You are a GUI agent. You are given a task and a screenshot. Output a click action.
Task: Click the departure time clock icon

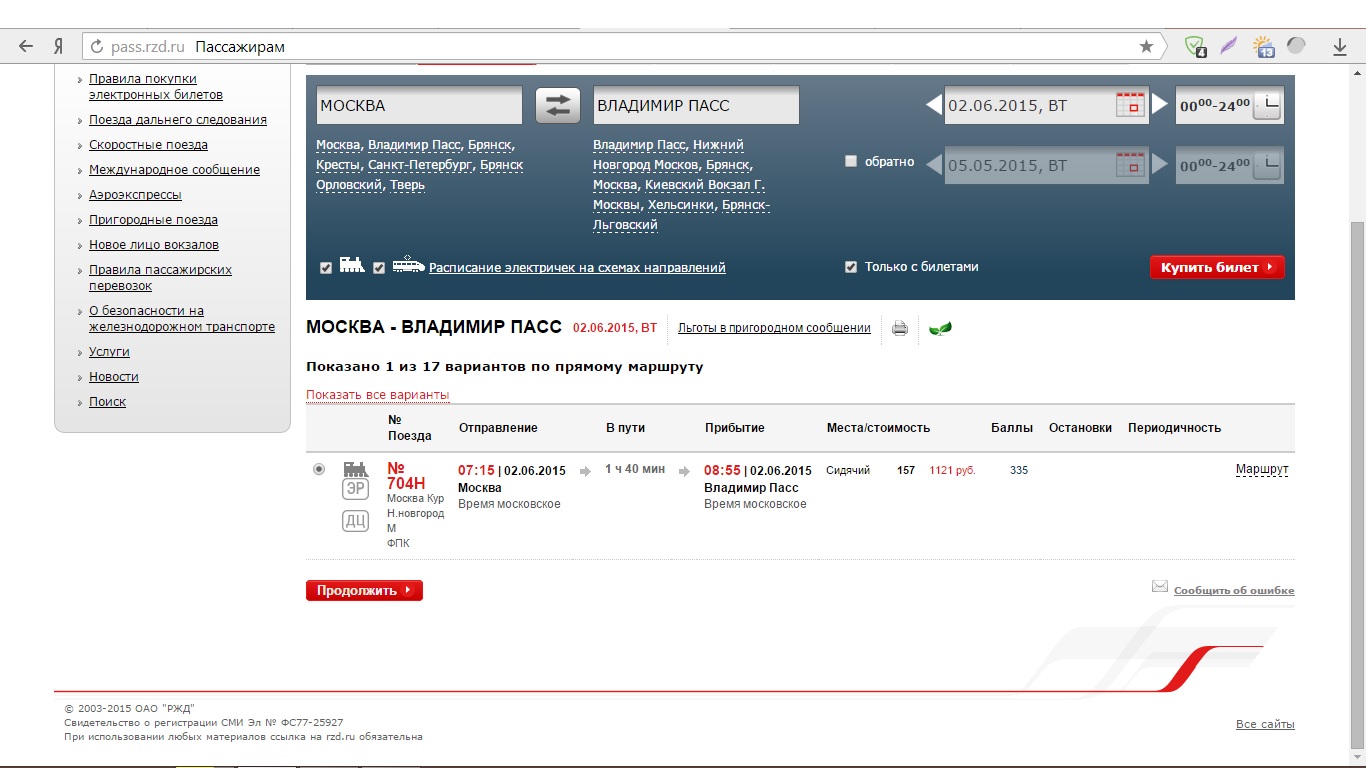[1266, 105]
